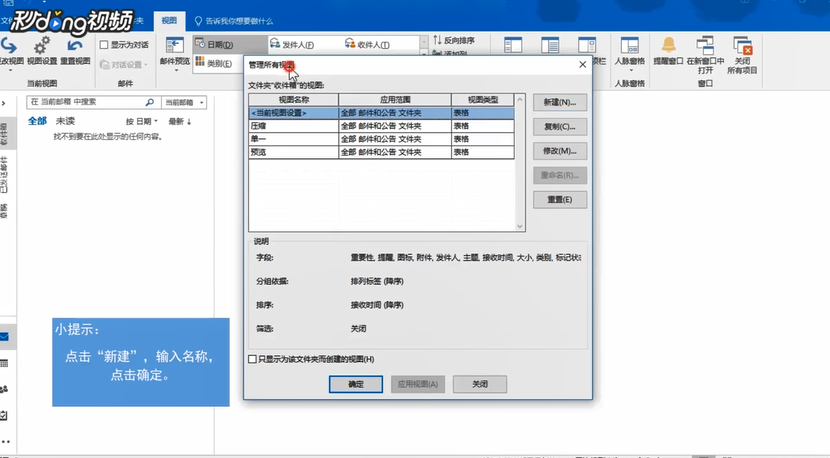
Task: Click 修改(M)... button
Action: coord(560,151)
